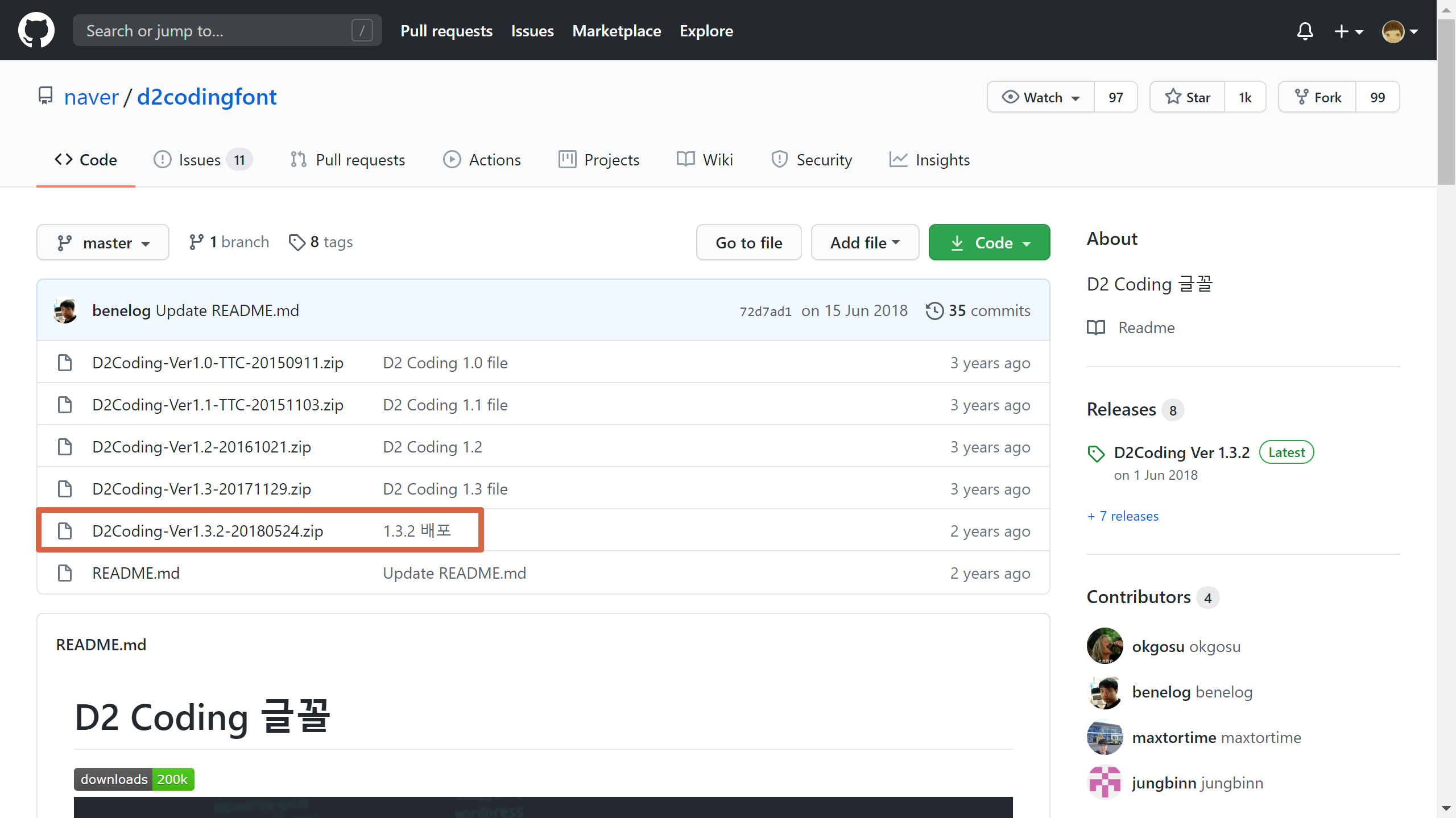Open the Watch subscription options

1041,97
